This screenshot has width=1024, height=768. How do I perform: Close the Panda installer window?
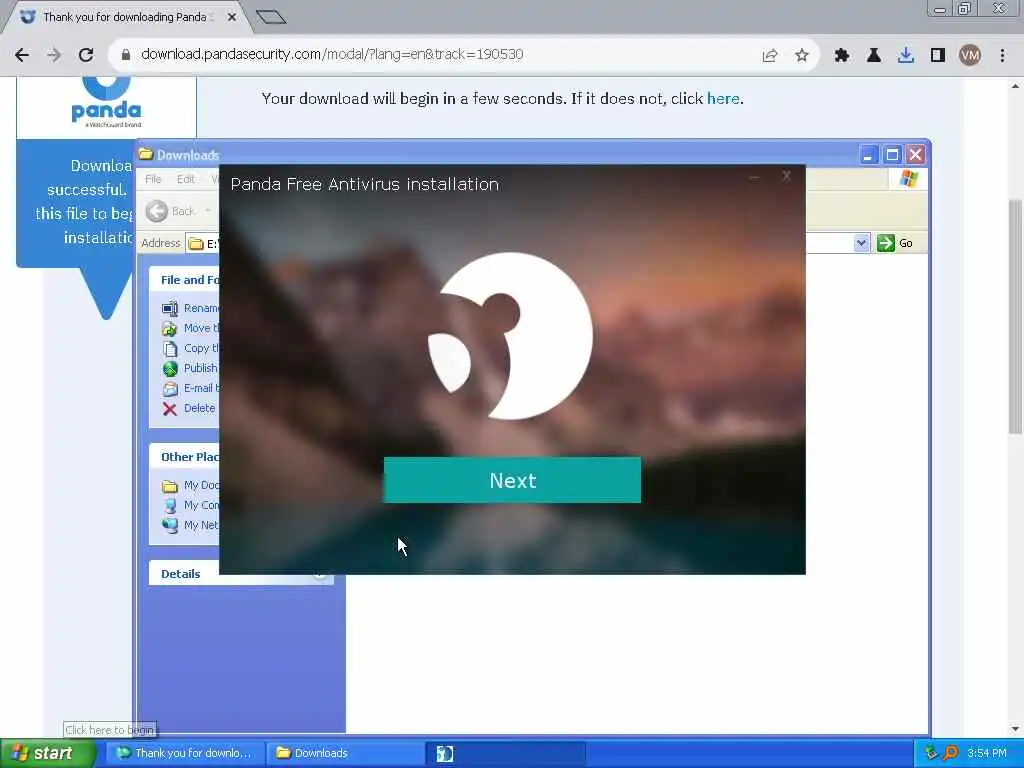coord(786,176)
